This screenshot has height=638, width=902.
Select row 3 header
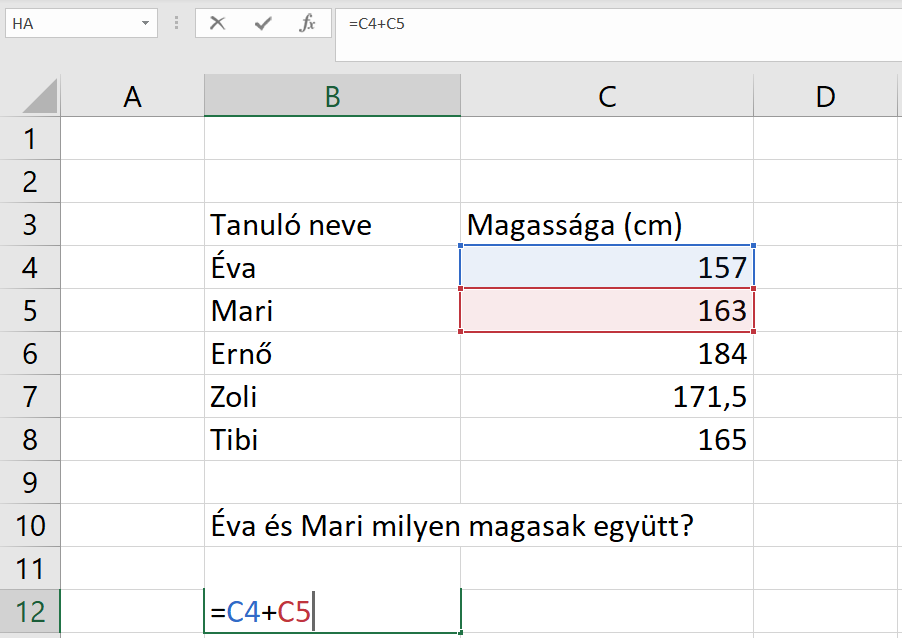pos(30,225)
